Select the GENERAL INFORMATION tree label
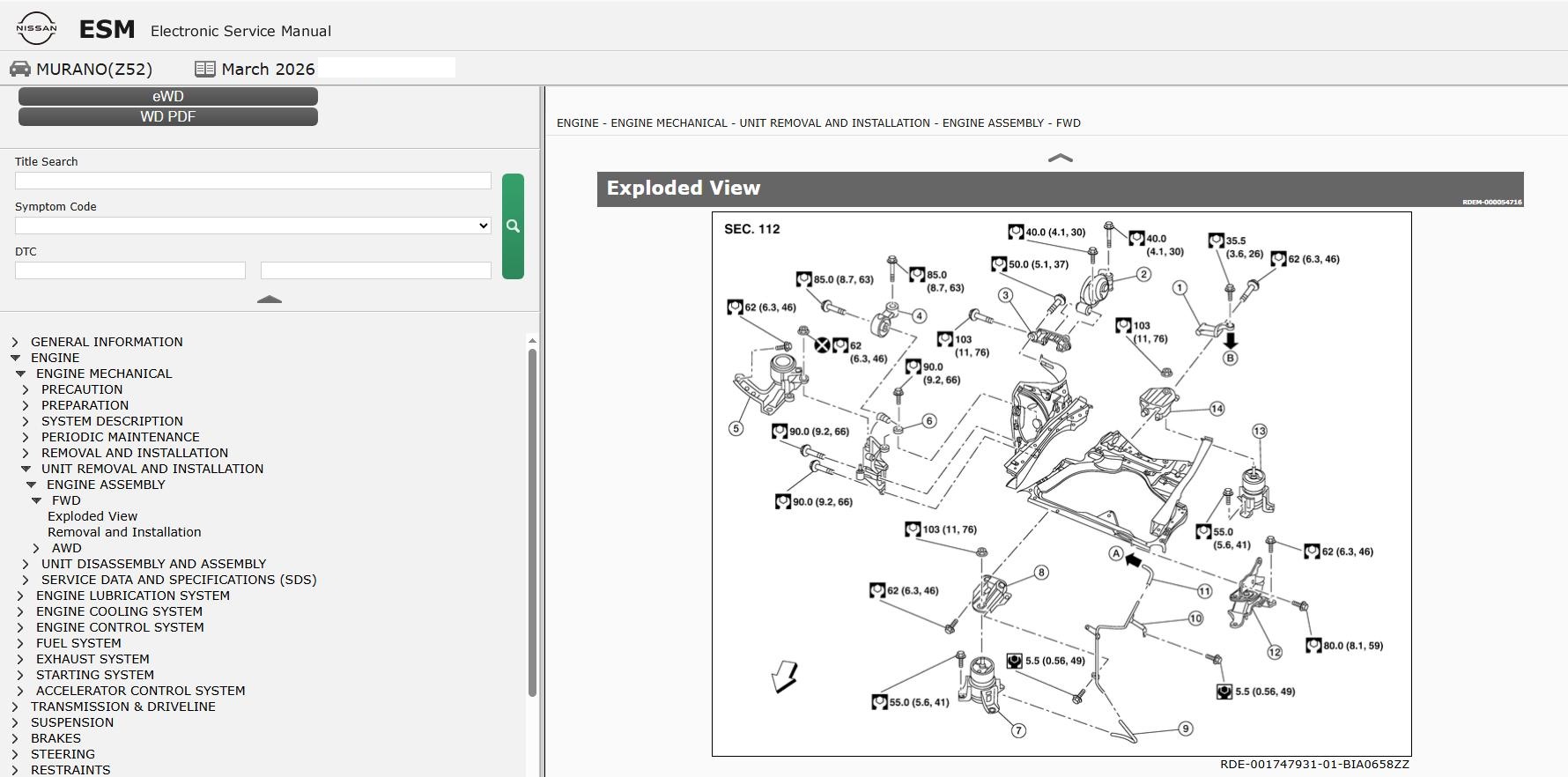The image size is (1568, 777). [x=107, y=342]
